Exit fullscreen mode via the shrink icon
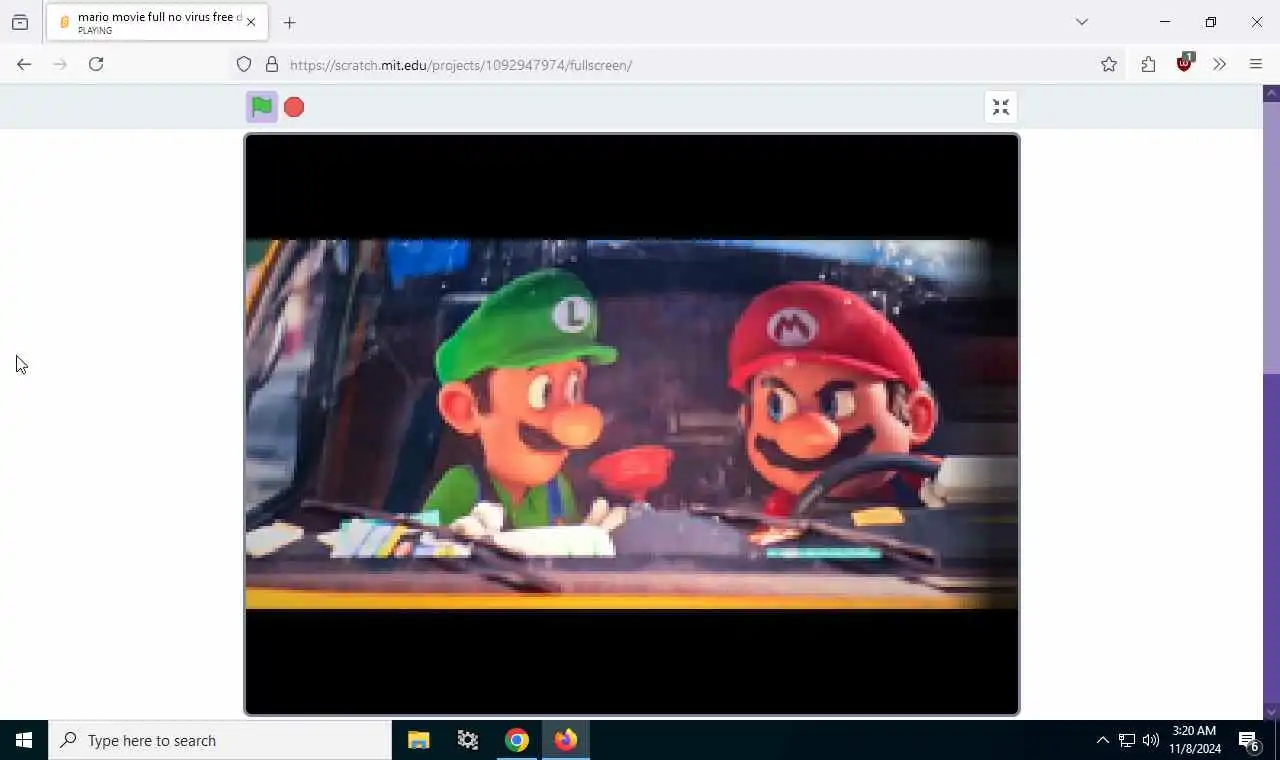1280x760 pixels. pyautogui.click(x=1001, y=107)
